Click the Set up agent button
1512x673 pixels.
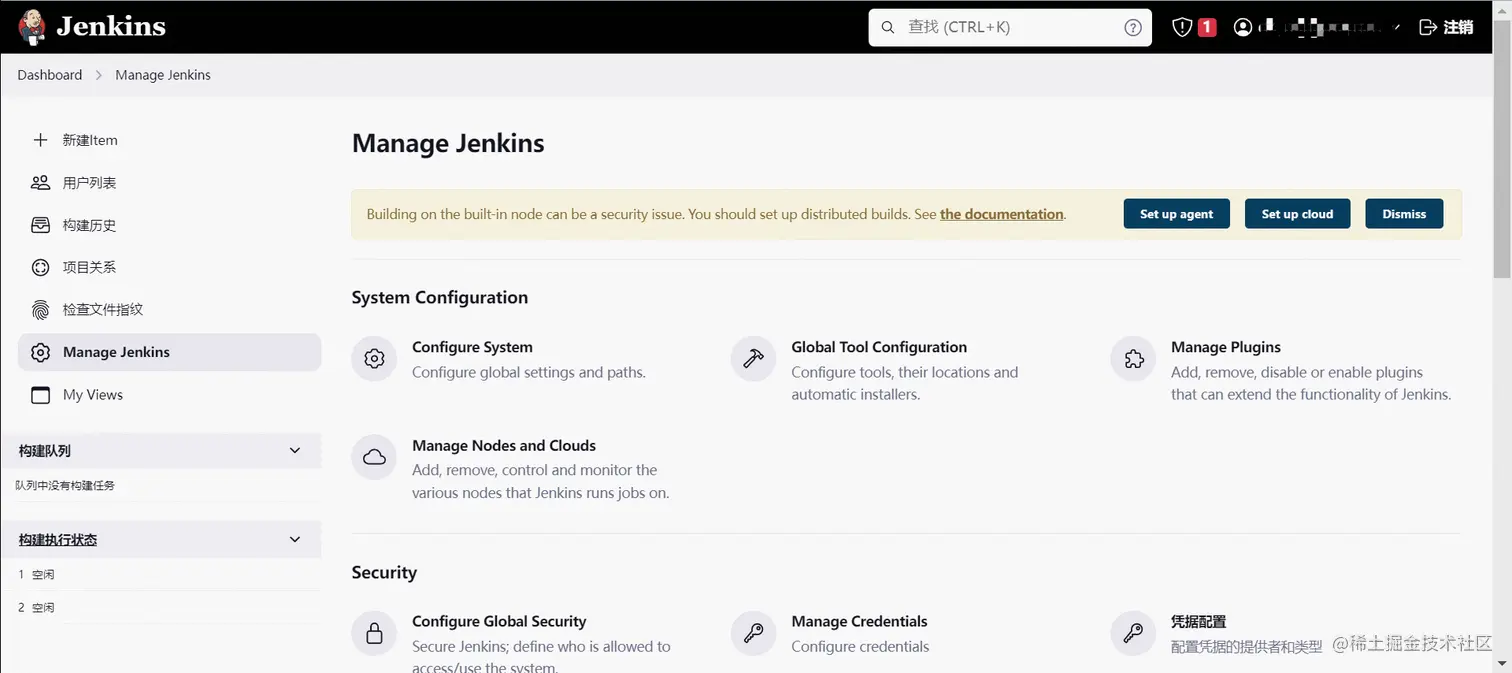click(x=1177, y=214)
